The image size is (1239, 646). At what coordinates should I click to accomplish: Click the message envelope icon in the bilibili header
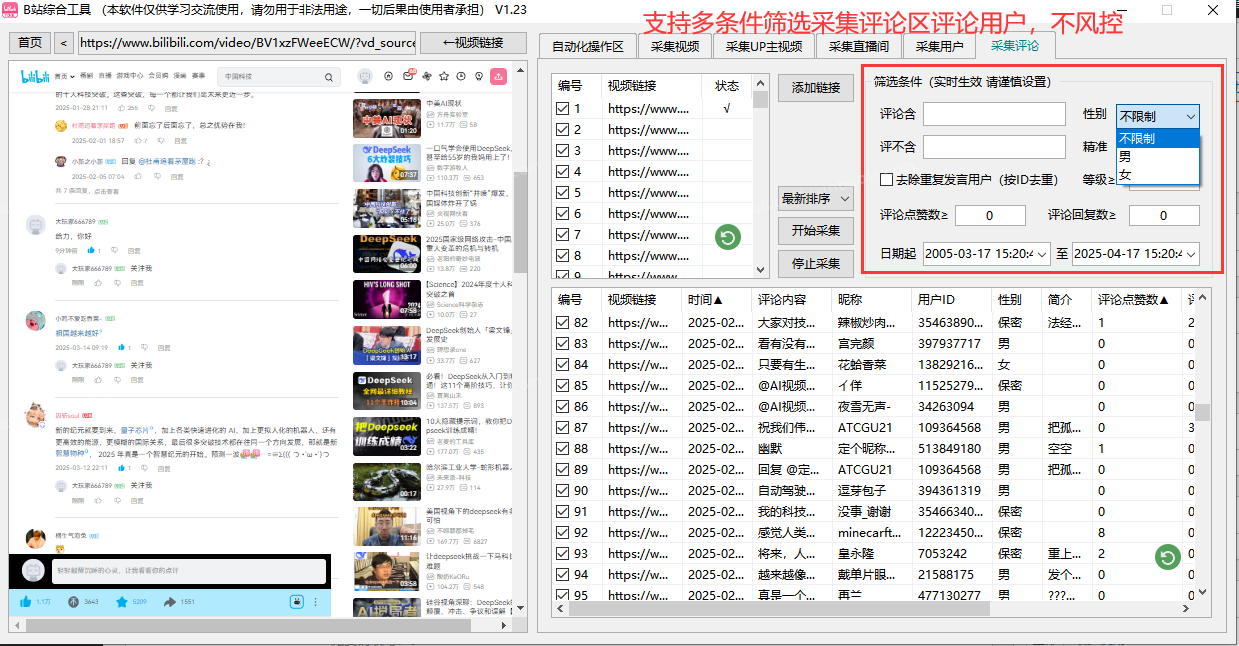(x=408, y=77)
